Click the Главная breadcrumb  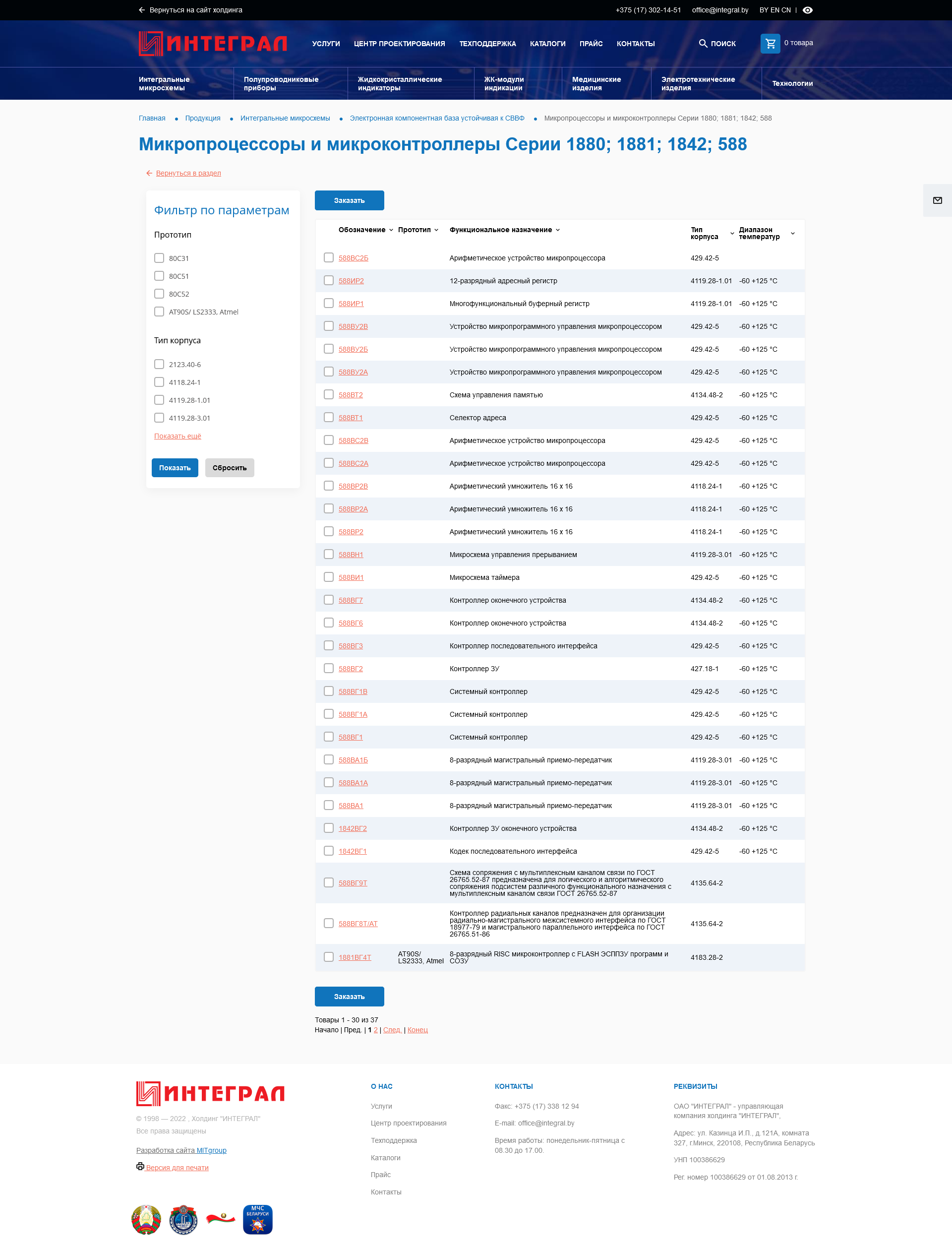point(152,118)
